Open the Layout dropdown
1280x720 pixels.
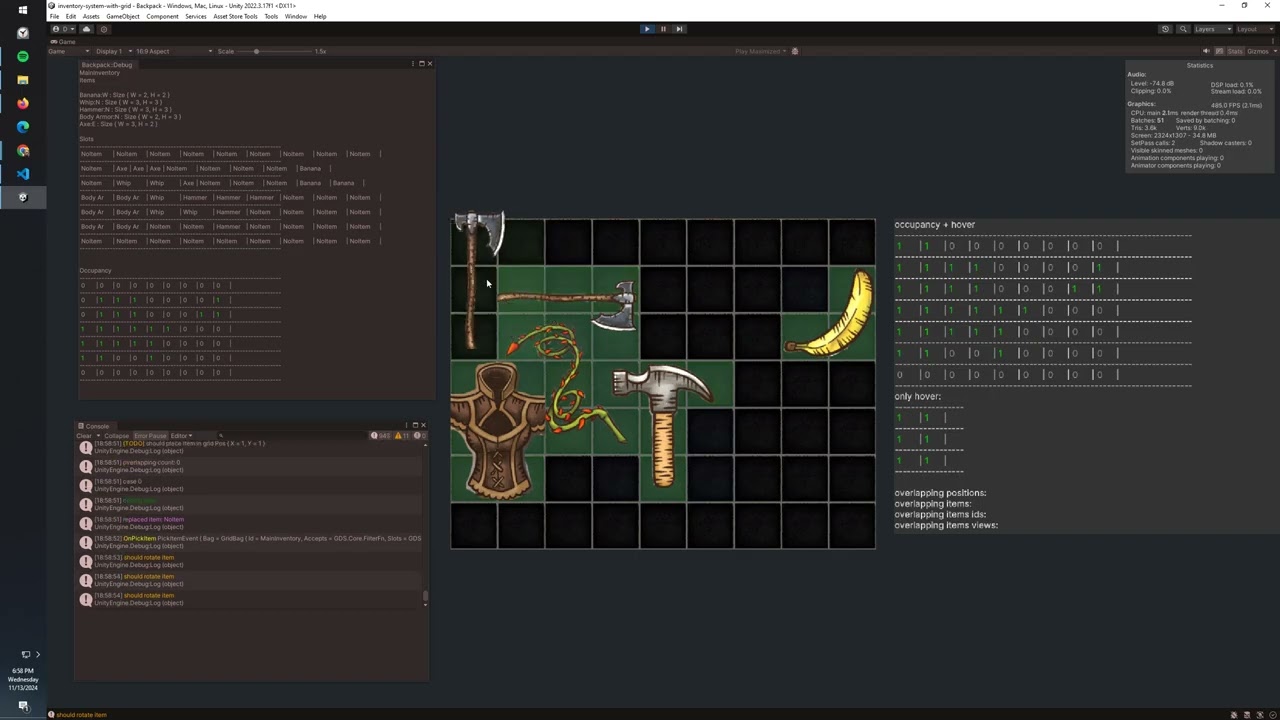pyautogui.click(x=1253, y=29)
